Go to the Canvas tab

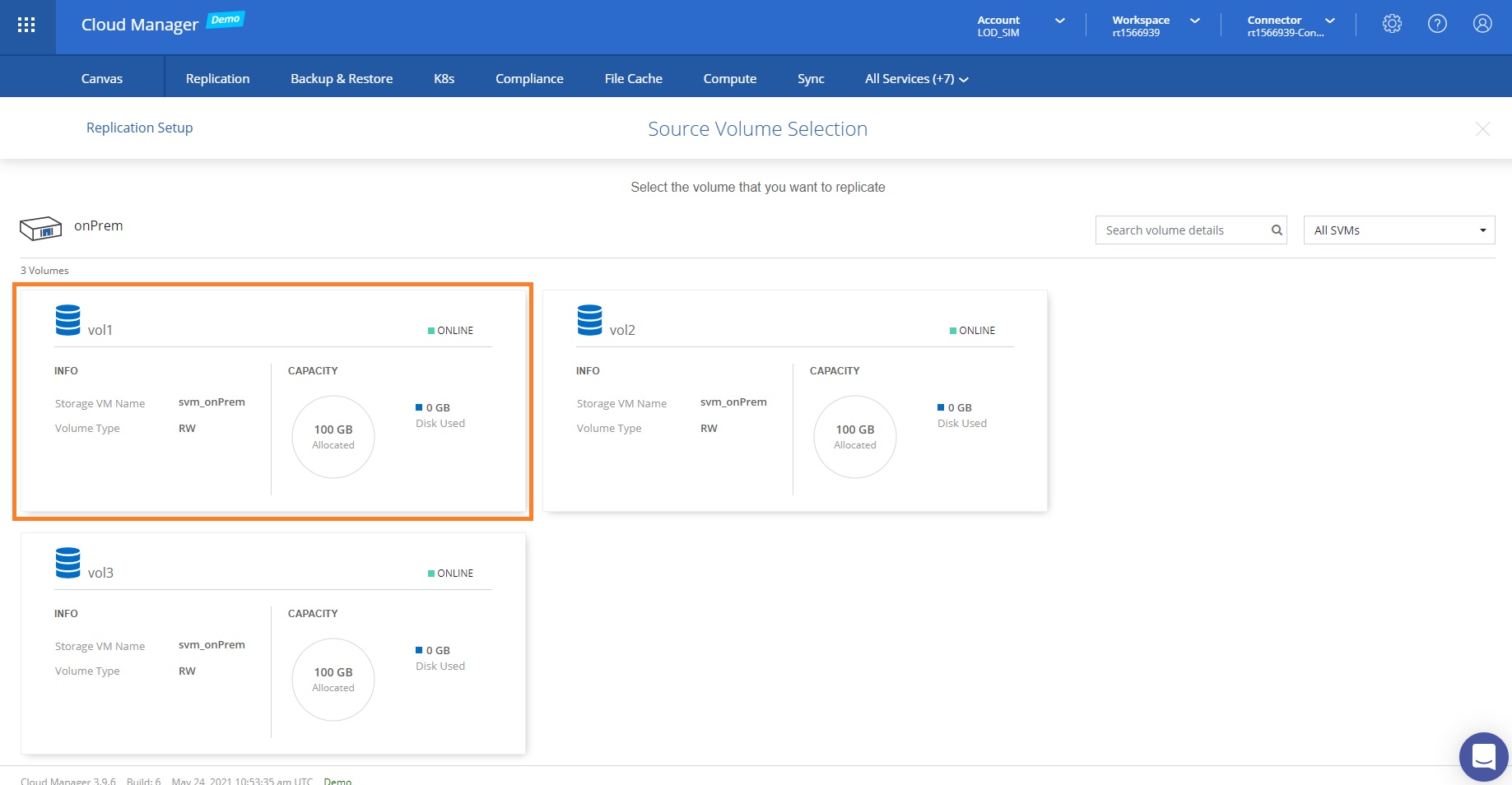coord(102,79)
